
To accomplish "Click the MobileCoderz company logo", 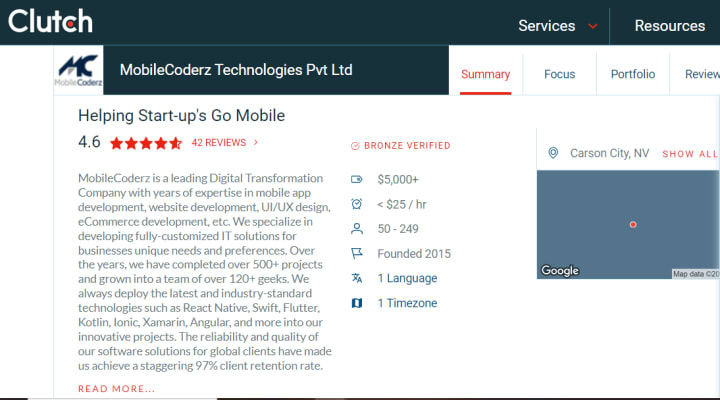I will 79,70.
